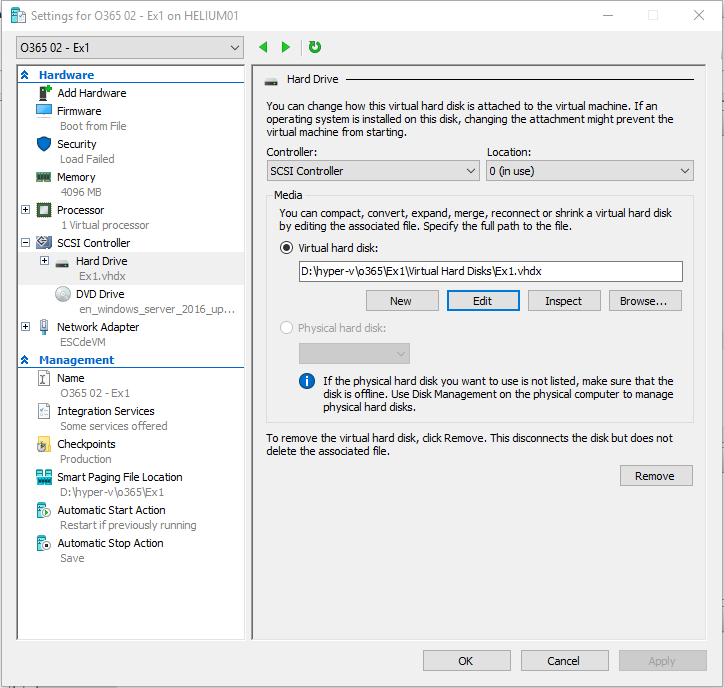
Task: Go to next virtual machine with green forward arrow
Action: pos(285,47)
